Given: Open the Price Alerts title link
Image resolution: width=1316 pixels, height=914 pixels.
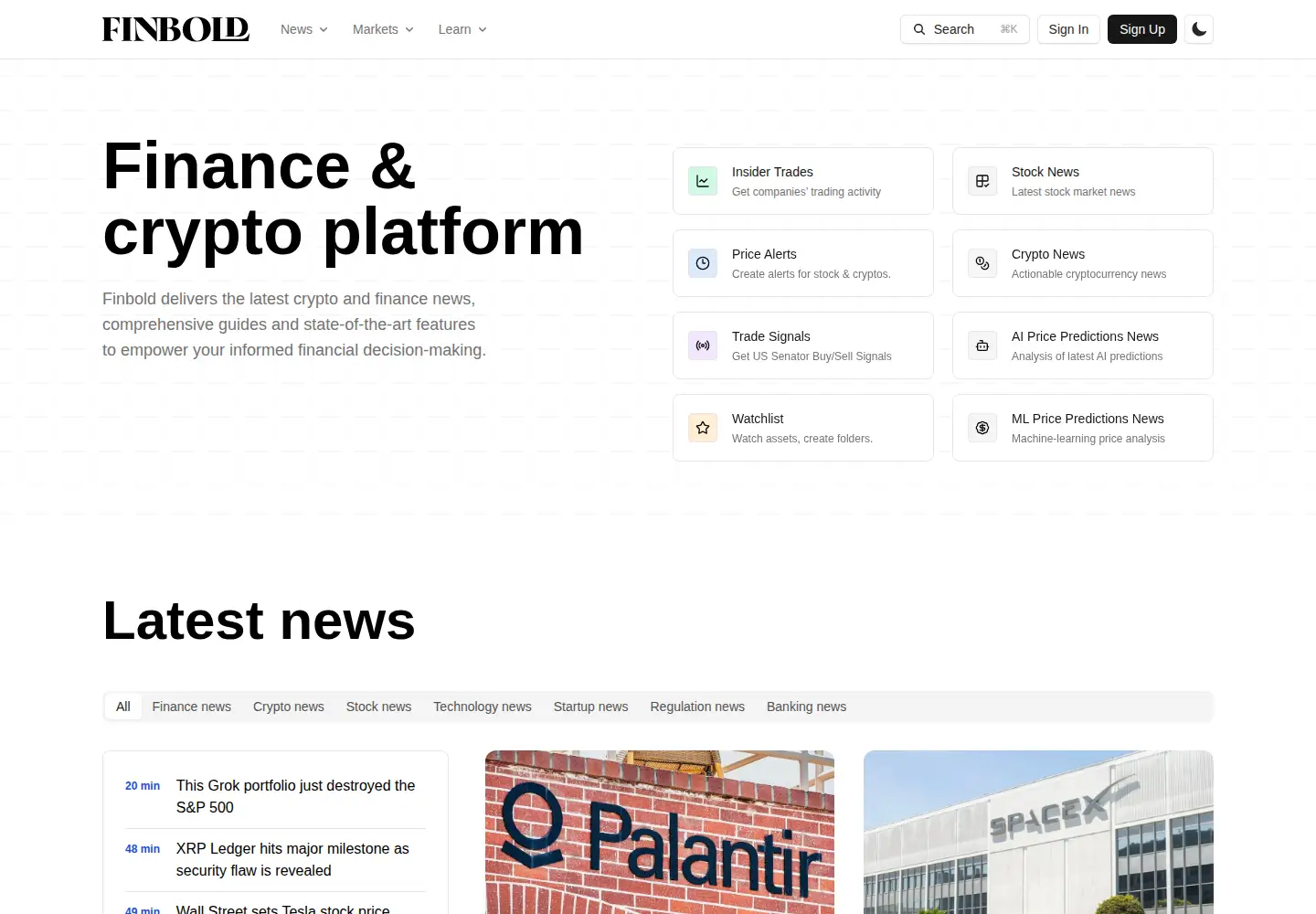Looking at the screenshot, I should pyautogui.click(x=764, y=254).
